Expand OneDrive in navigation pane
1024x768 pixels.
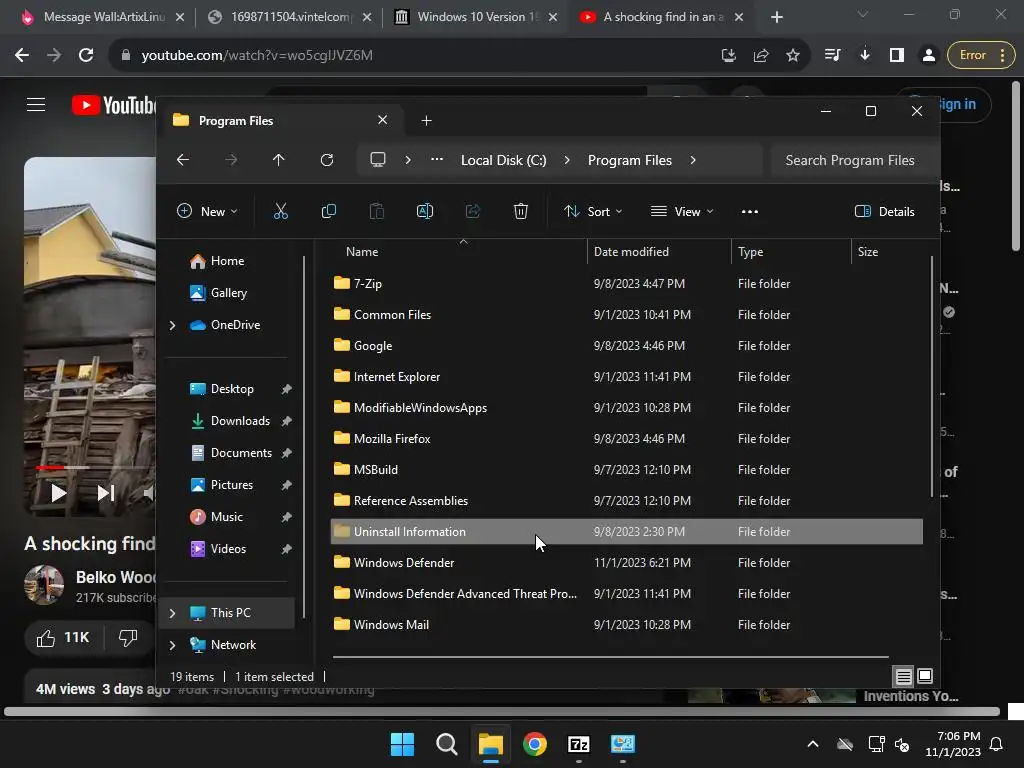[172, 325]
